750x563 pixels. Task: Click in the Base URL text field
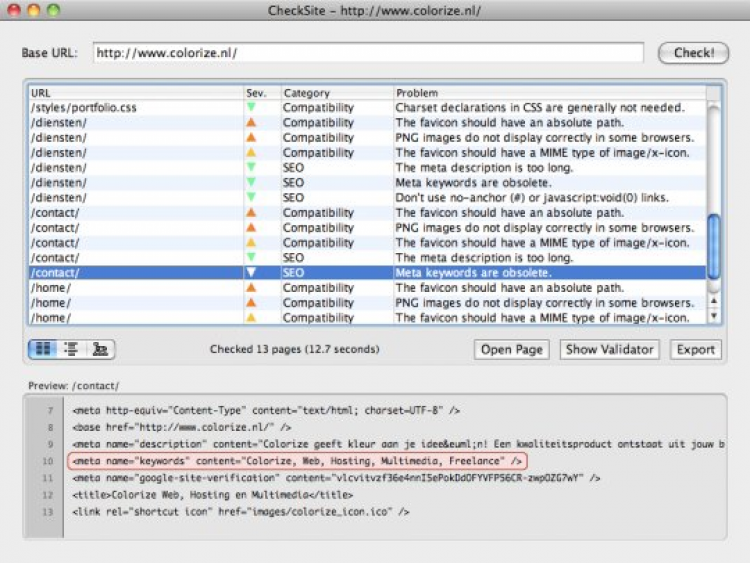click(x=368, y=53)
